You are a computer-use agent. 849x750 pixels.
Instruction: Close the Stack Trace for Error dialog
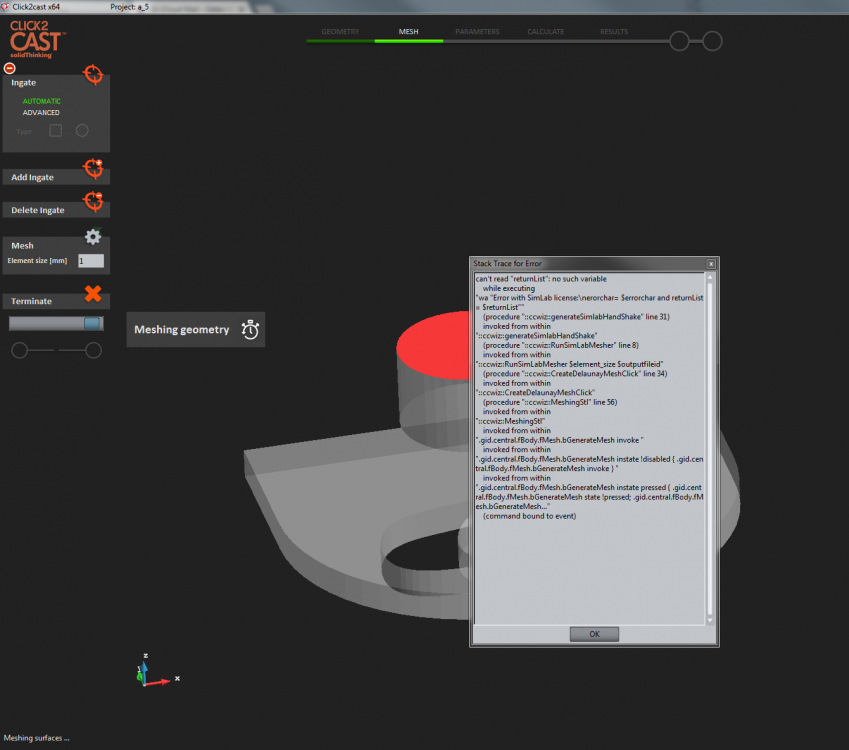tap(711, 264)
